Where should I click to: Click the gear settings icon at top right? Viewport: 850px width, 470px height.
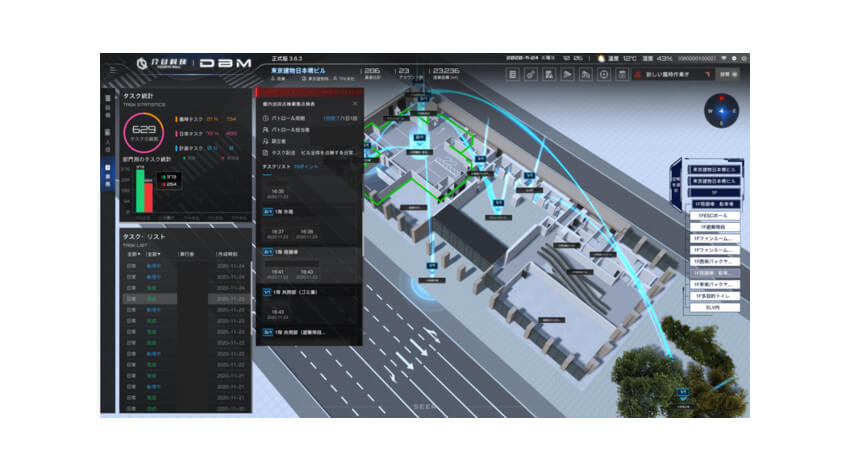click(744, 59)
